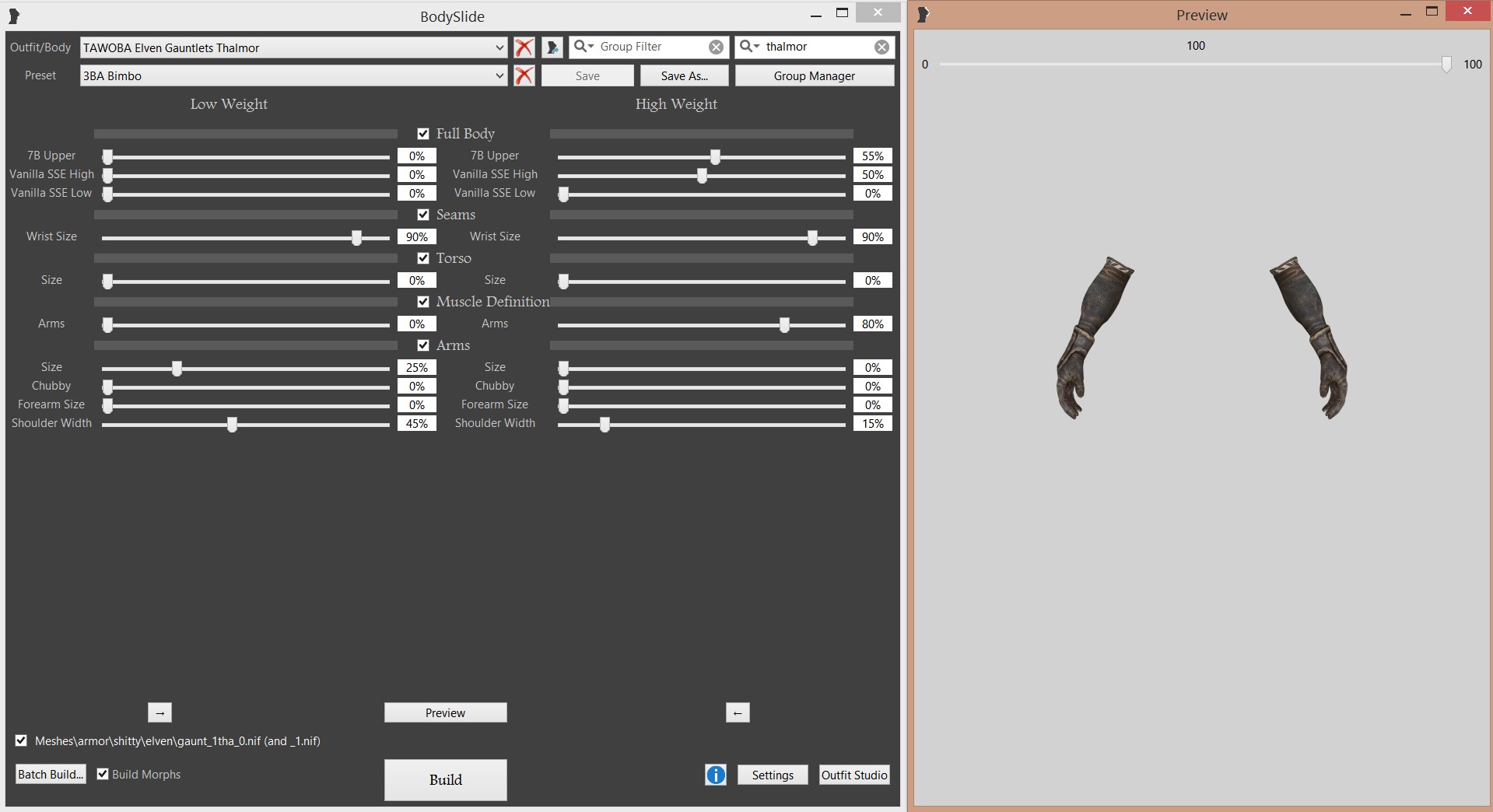This screenshot has width=1493, height=812.
Task: Open Batch Build dialog
Action: 51,774
